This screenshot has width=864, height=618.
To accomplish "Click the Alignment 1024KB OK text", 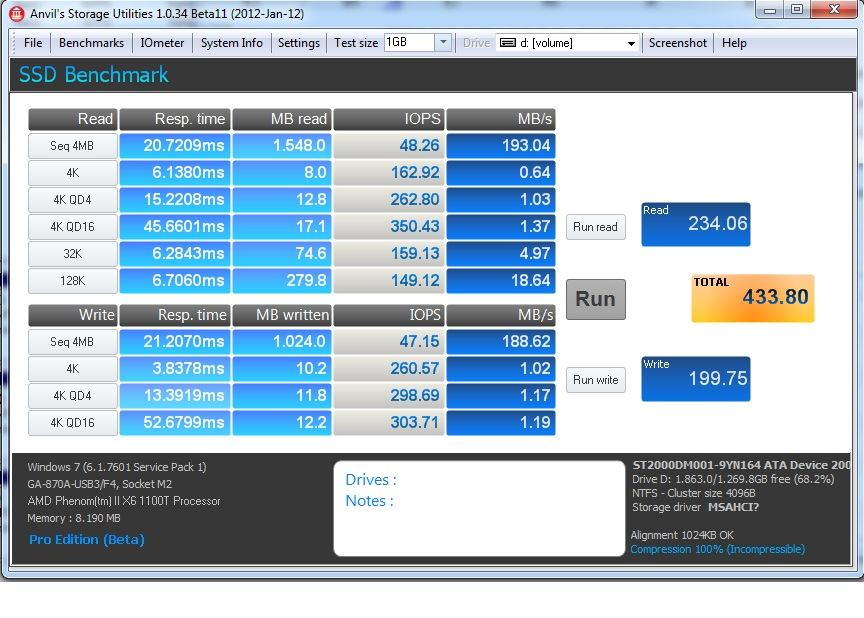I will coord(682,535).
